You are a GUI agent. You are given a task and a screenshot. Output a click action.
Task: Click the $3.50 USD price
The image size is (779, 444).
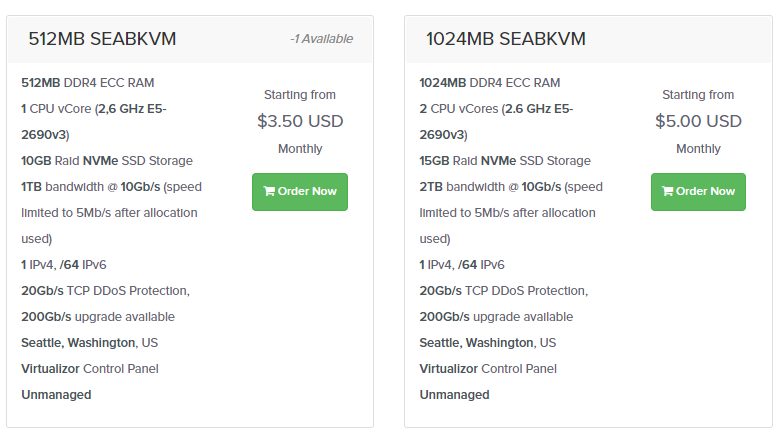click(x=300, y=121)
